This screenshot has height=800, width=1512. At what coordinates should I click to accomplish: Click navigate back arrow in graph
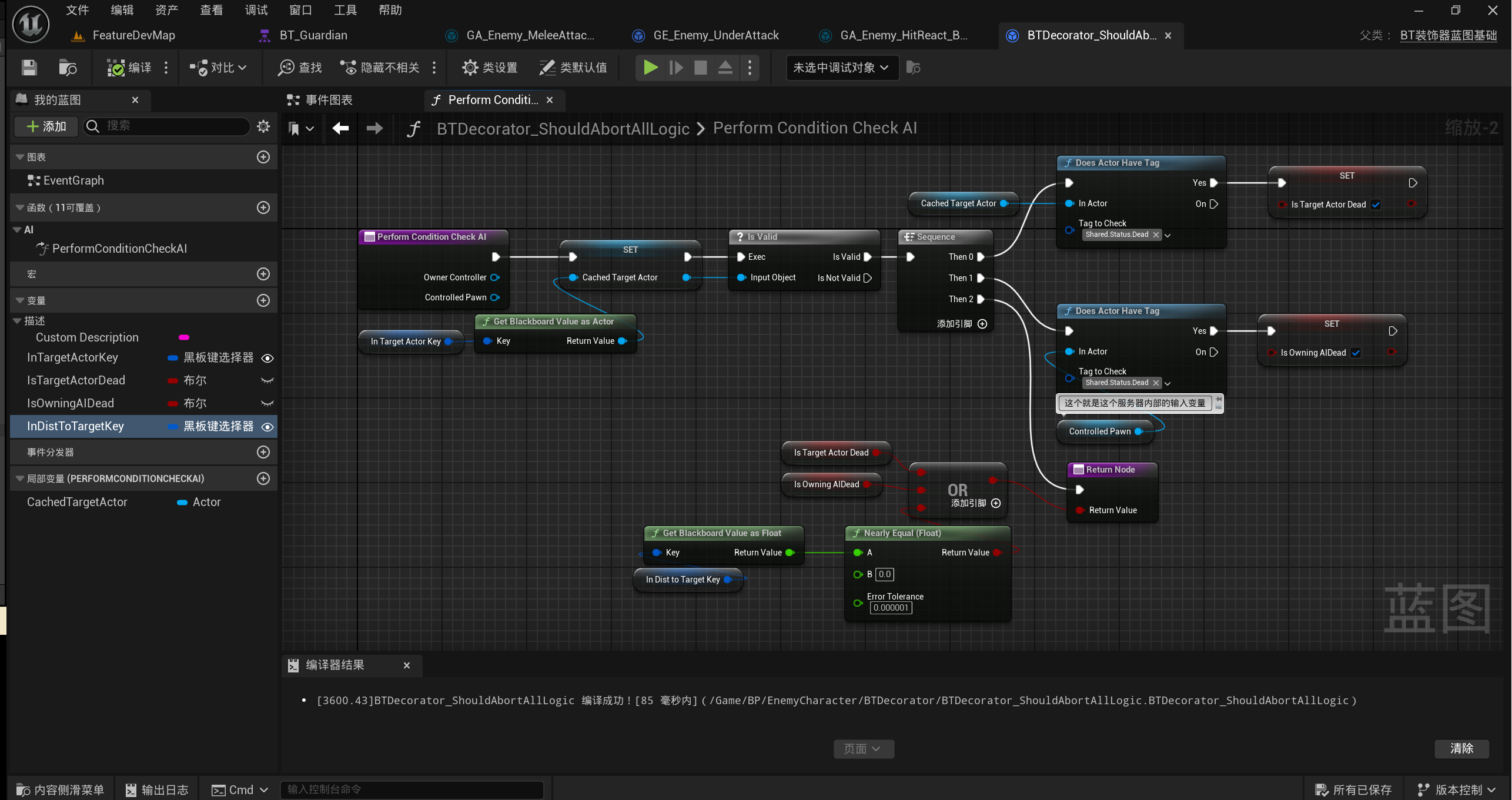340,128
